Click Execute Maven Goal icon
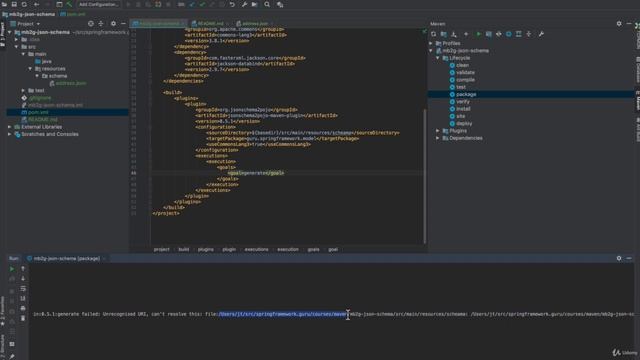 click(489, 34)
